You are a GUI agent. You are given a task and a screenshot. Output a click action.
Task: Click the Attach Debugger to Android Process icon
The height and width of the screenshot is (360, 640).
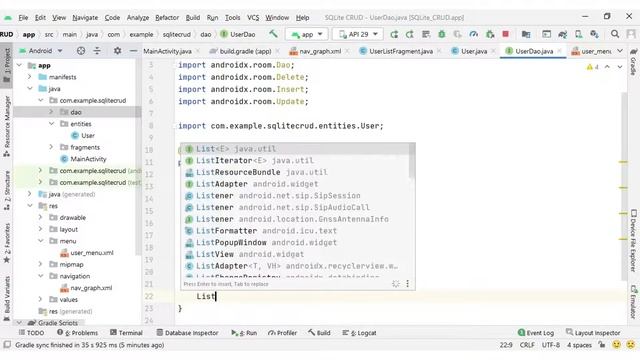pos(490,34)
